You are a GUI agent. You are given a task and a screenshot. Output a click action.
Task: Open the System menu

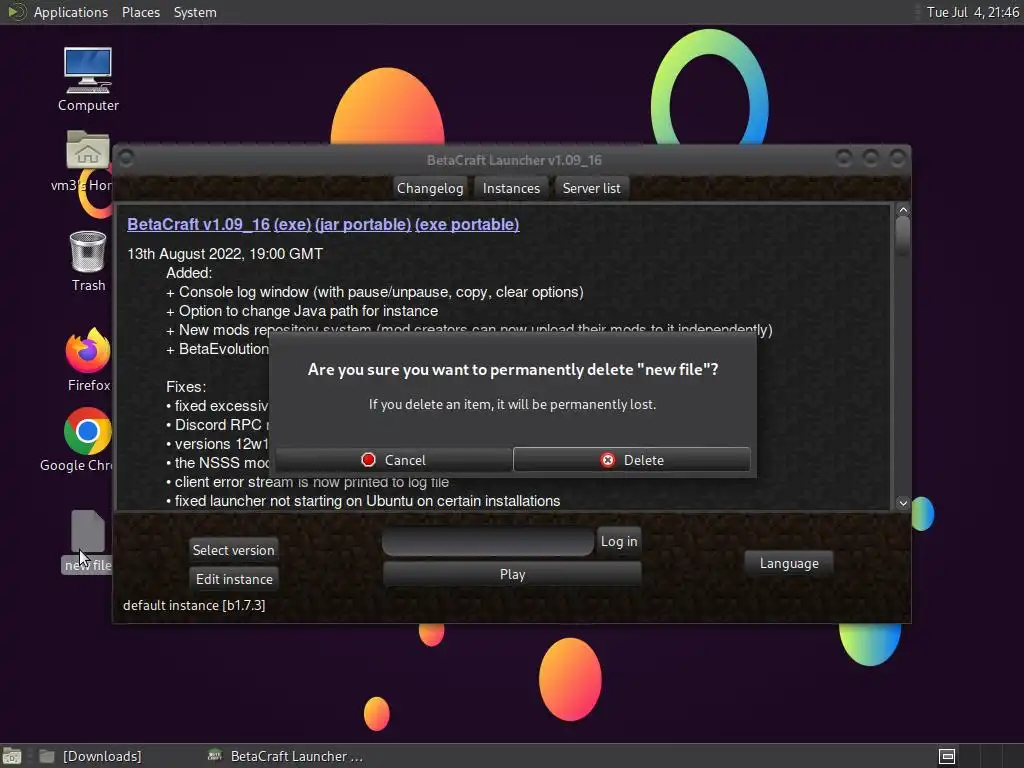(195, 12)
